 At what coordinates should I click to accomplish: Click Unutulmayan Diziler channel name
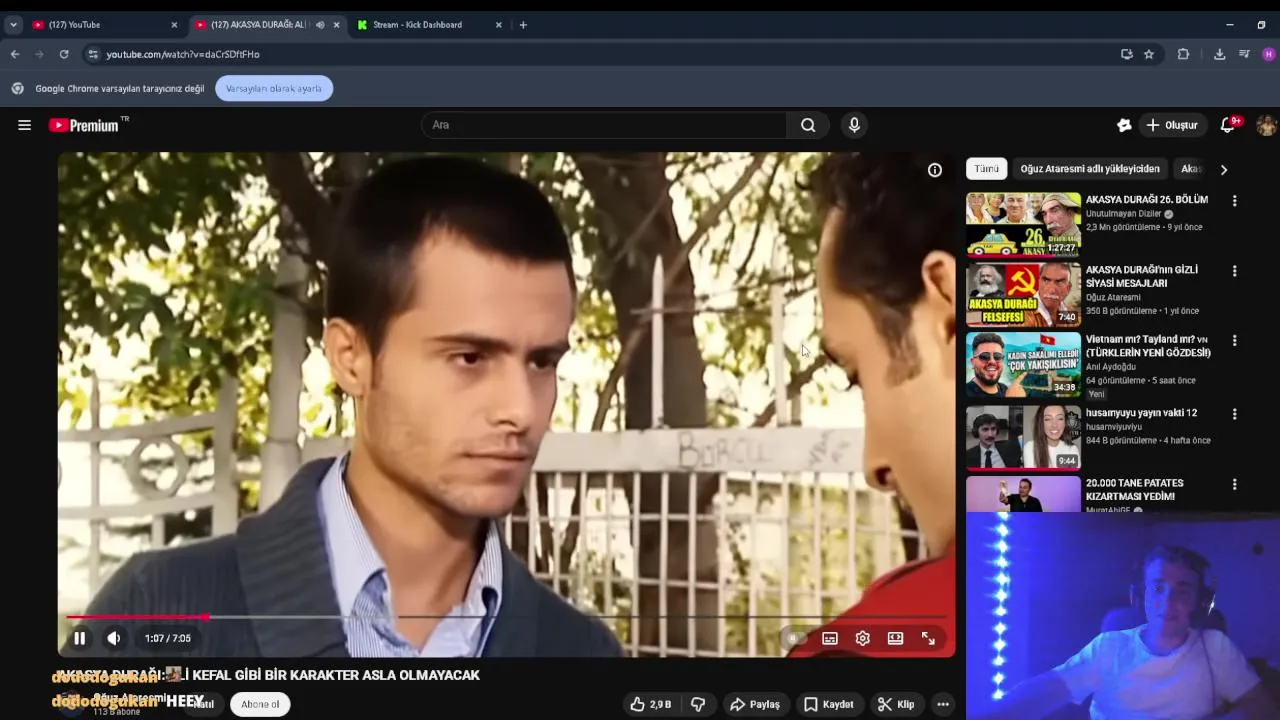tap(1124, 214)
